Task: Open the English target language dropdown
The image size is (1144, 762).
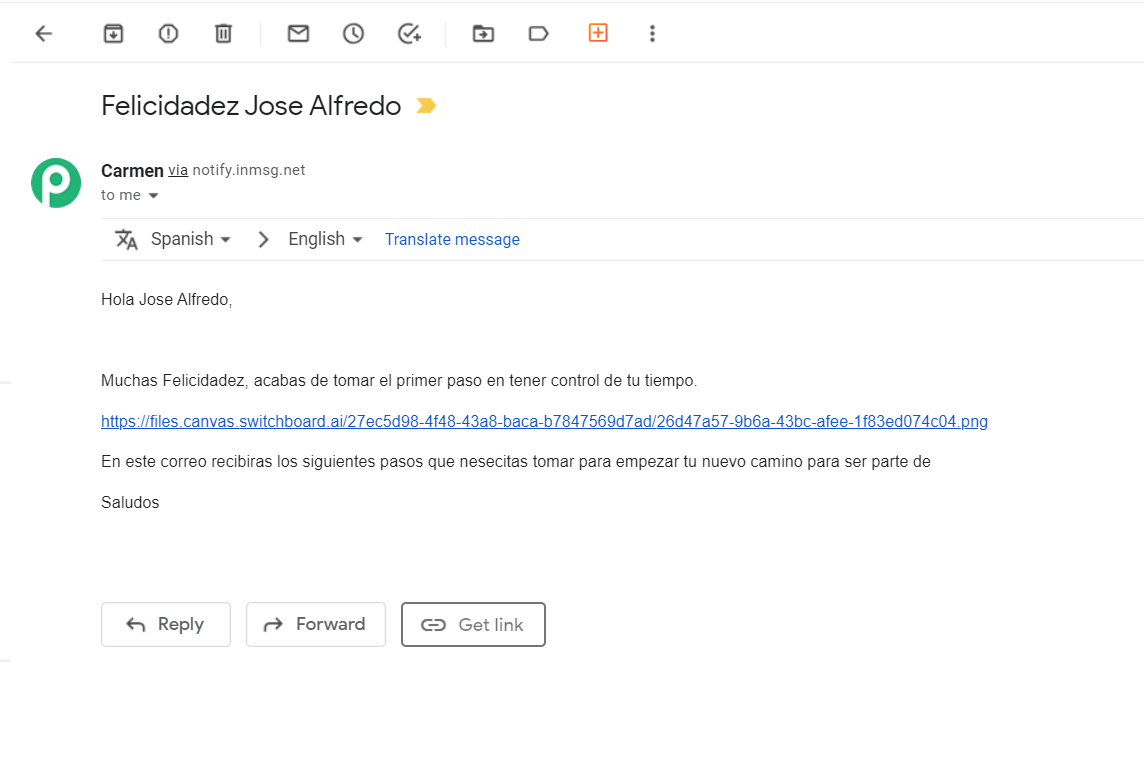Action: (x=325, y=239)
